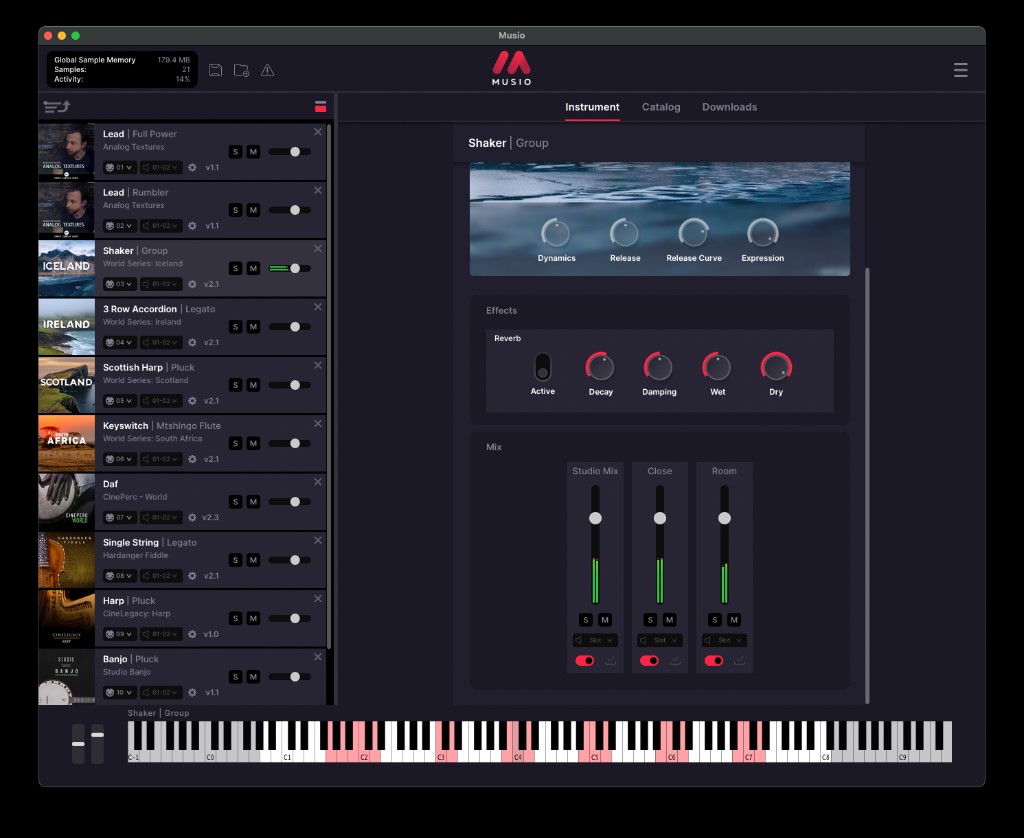This screenshot has height=838, width=1024.
Task: Open settings gear for 3 Row Accordion
Action: click(x=192, y=342)
